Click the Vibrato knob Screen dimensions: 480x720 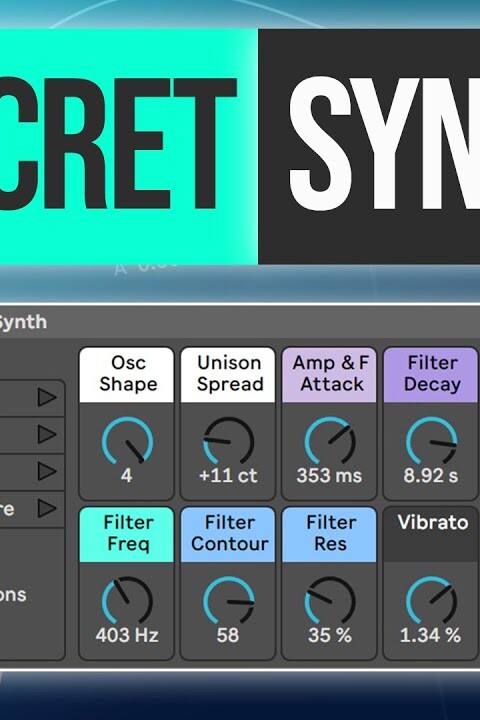pos(431,601)
